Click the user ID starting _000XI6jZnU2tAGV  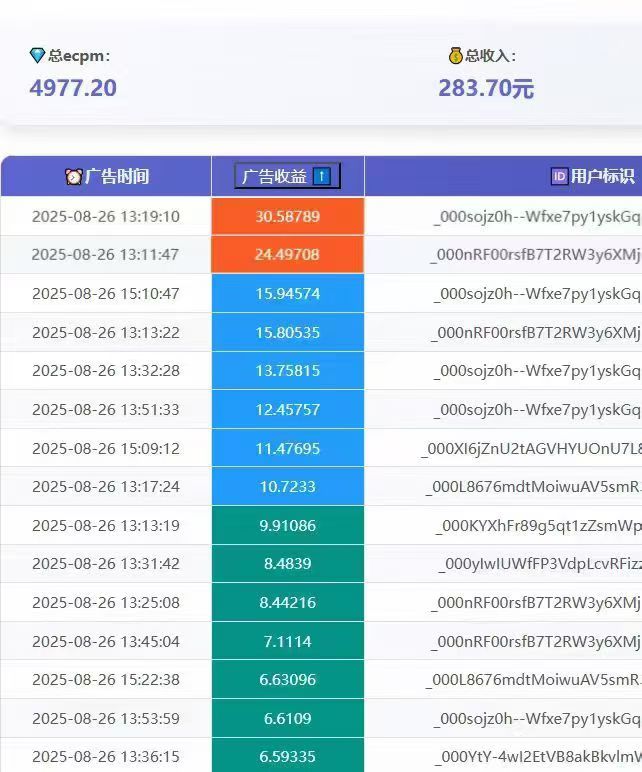click(x=532, y=449)
